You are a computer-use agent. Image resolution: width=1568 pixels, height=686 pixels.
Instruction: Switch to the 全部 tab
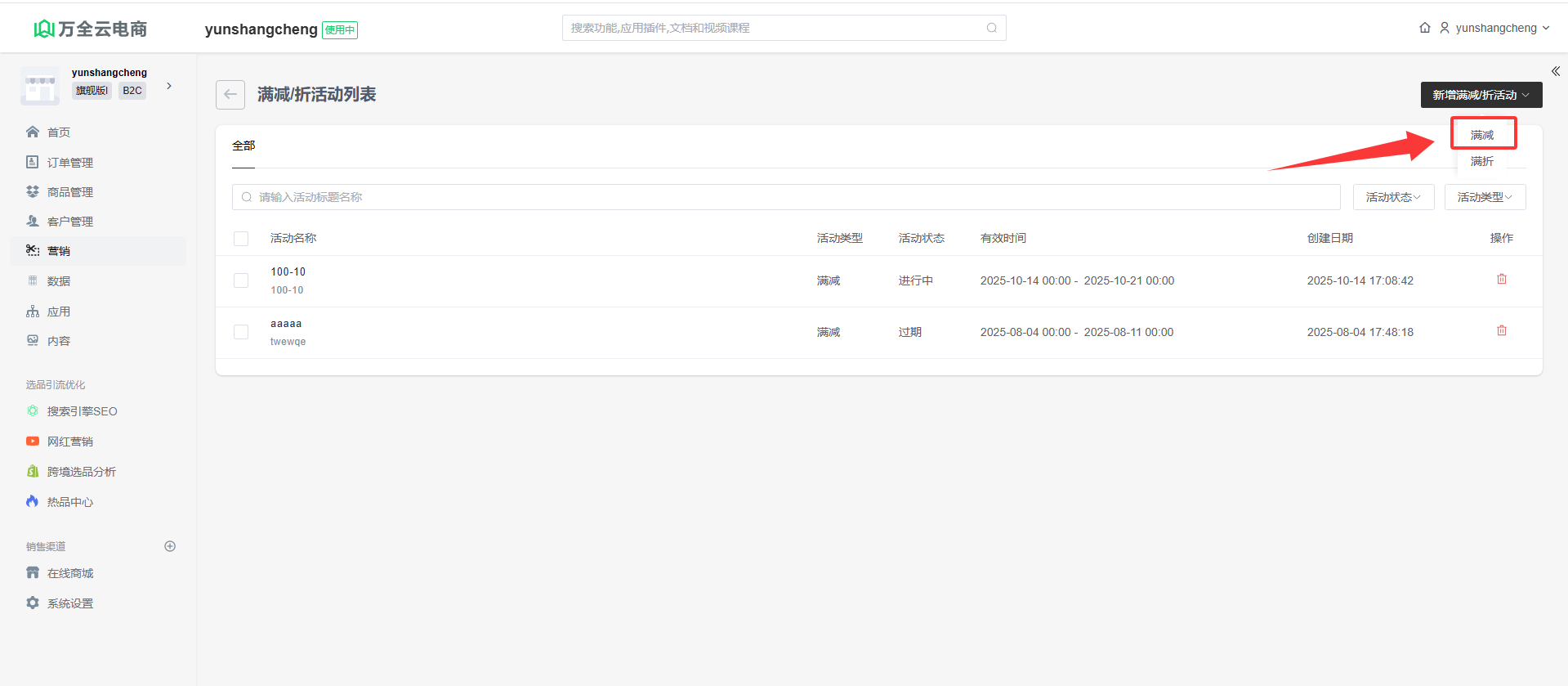click(x=243, y=146)
